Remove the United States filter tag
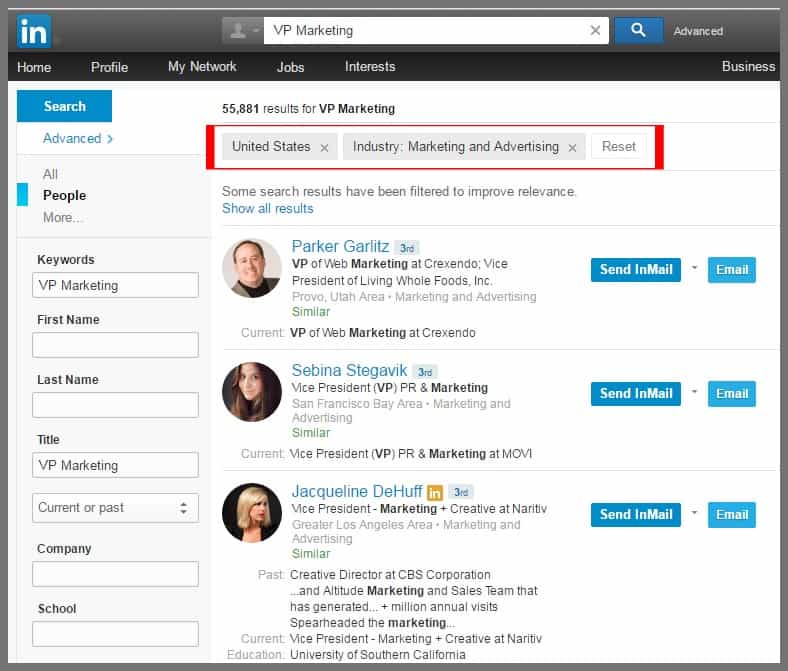Screen dimensions: 788x671 click(x=324, y=147)
